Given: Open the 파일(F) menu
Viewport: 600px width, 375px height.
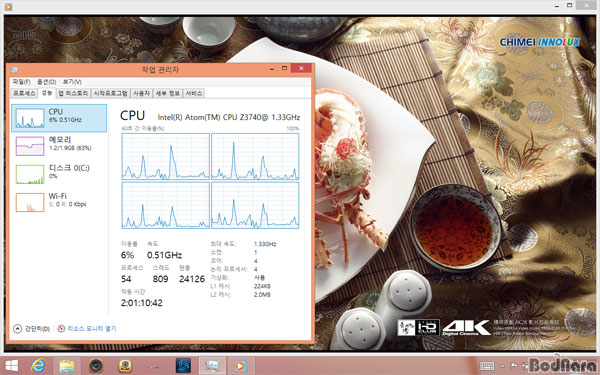Looking at the screenshot, I should click(x=21, y=82).
